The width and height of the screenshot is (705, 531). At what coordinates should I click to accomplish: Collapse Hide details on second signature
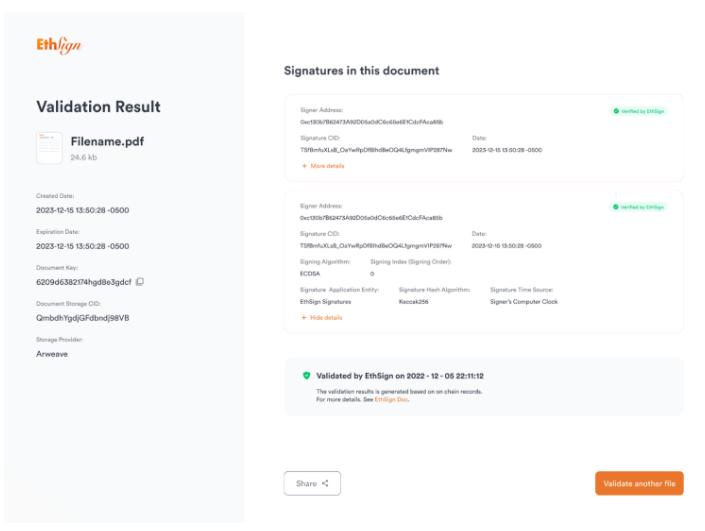point(321,317)
